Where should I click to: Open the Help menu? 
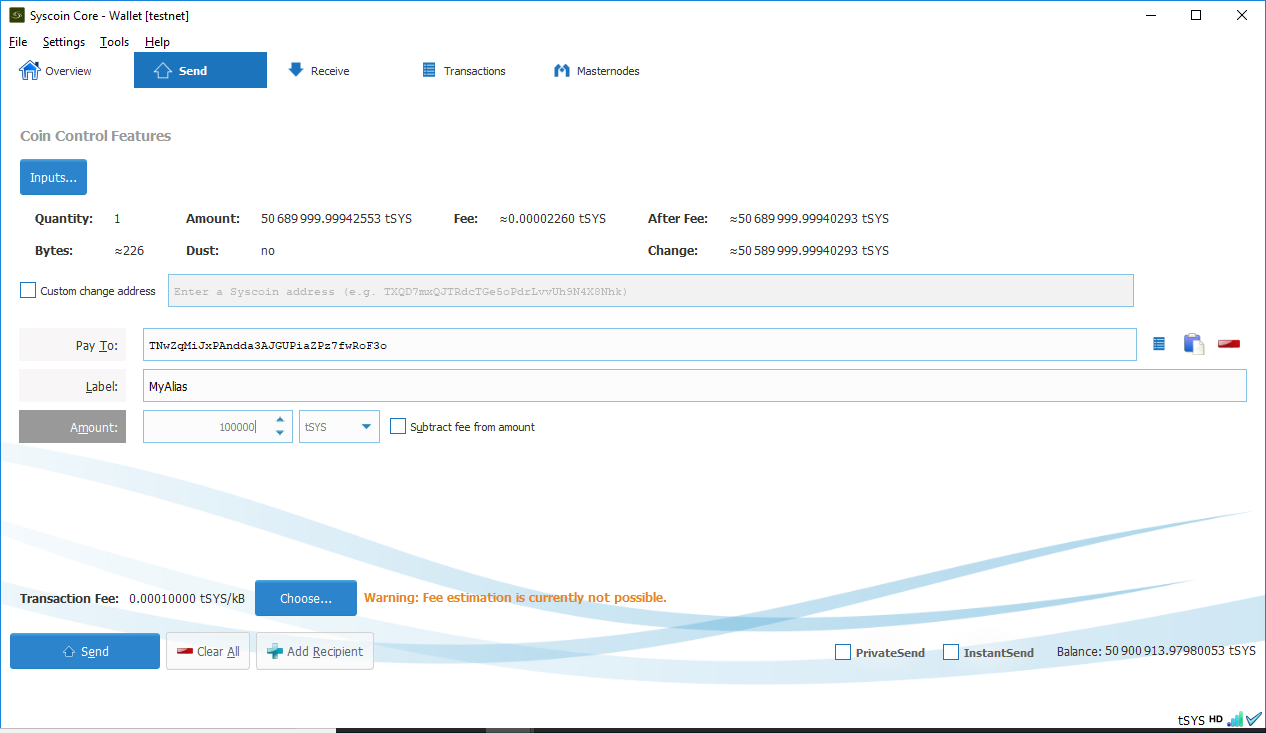[157, 42]
